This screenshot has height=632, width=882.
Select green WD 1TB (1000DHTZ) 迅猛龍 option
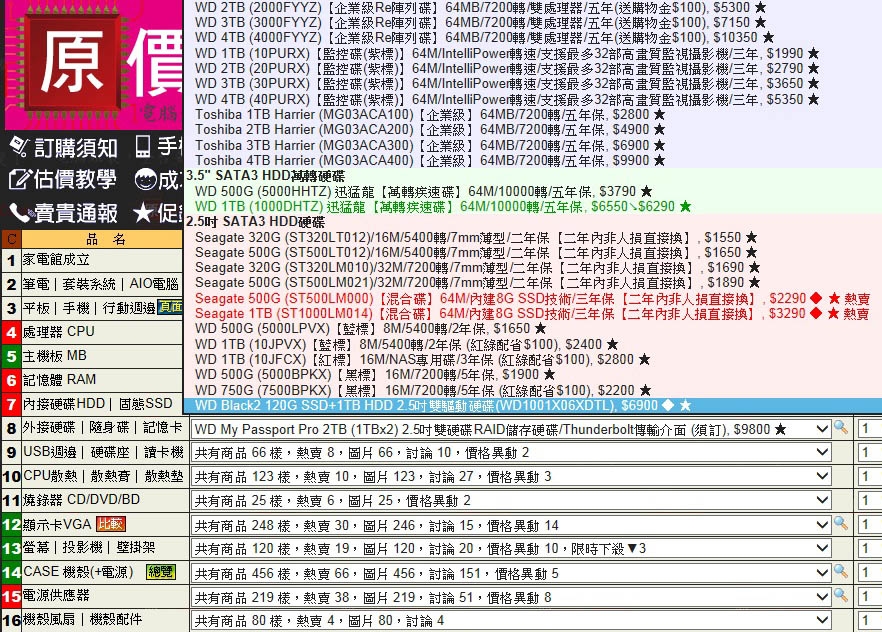tap(533, 207)
